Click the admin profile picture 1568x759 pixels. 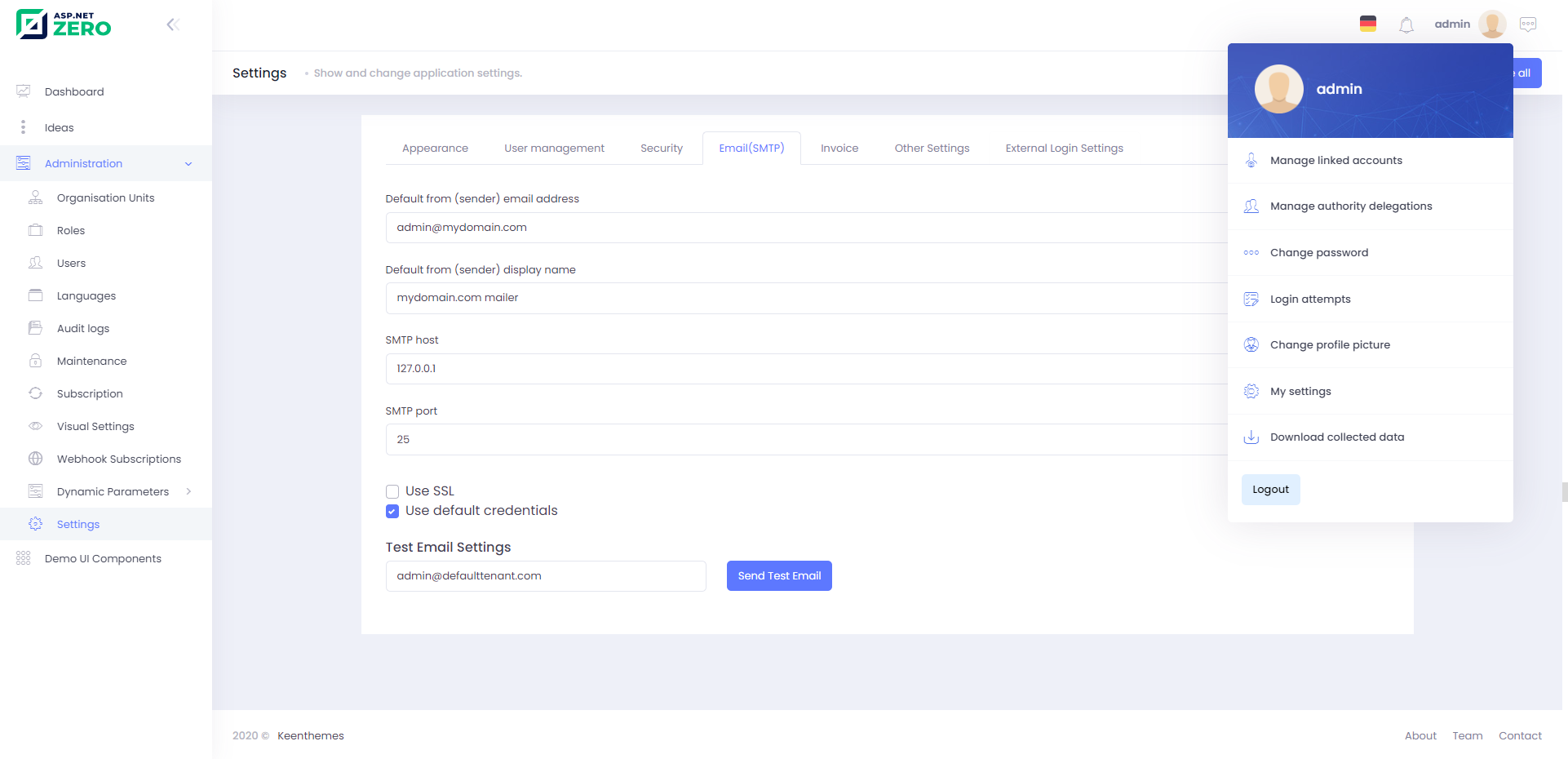(1492, 24)
